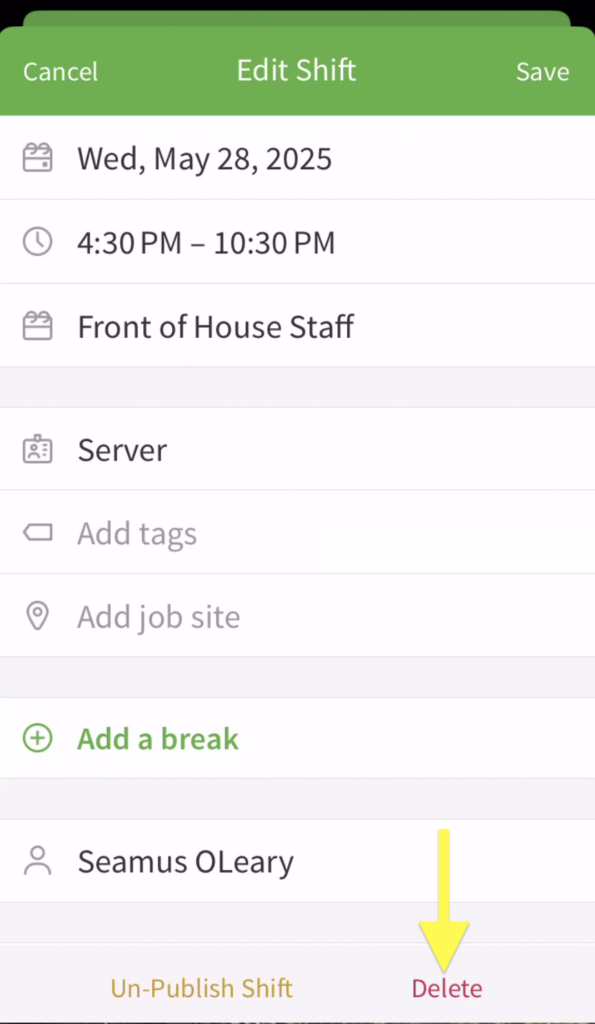Screen dimensions: 595x1024
Task: Tap the location pin icon for job site
Action: (37, 616)
